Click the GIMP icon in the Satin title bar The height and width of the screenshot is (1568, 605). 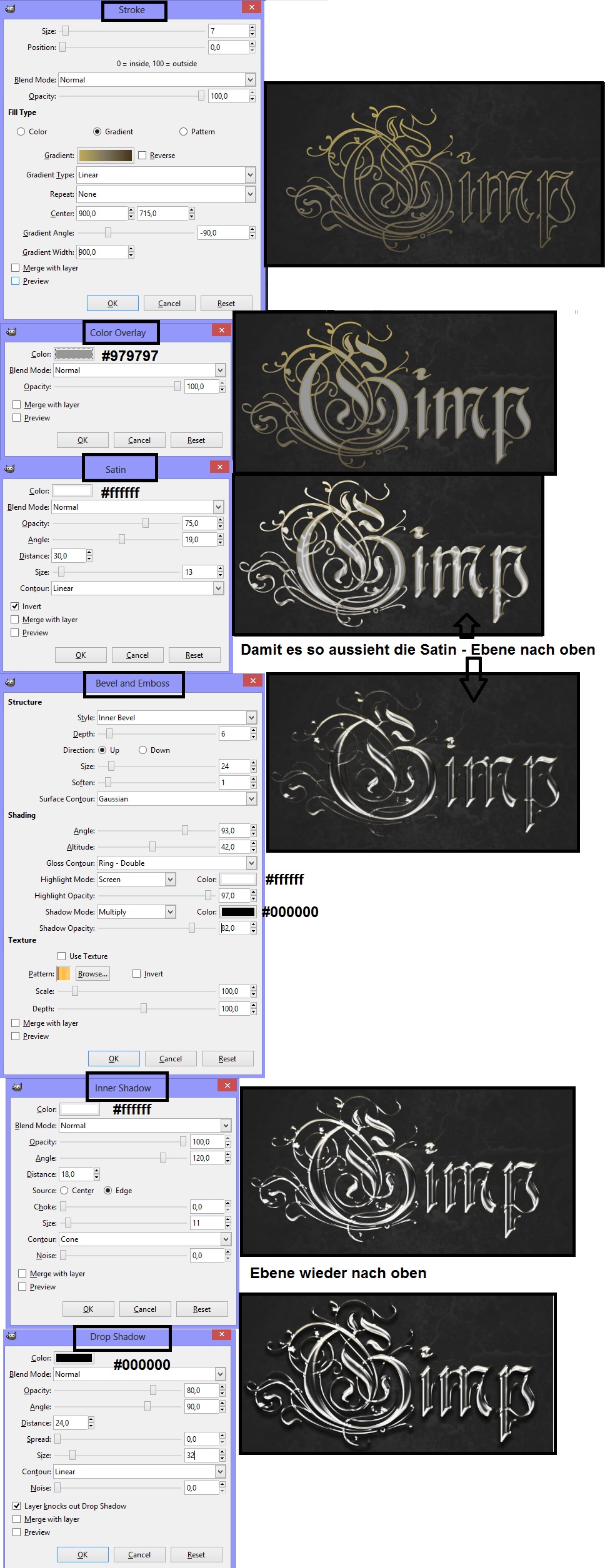(x=9, y=468)
